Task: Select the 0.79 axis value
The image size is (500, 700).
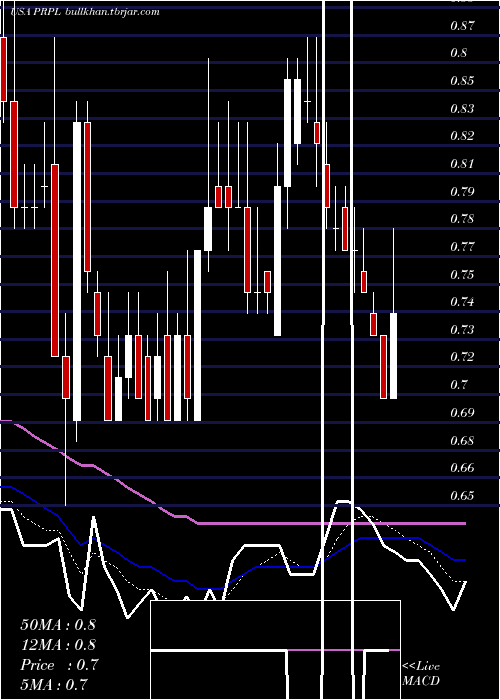Action: click(x=462, y=192)
